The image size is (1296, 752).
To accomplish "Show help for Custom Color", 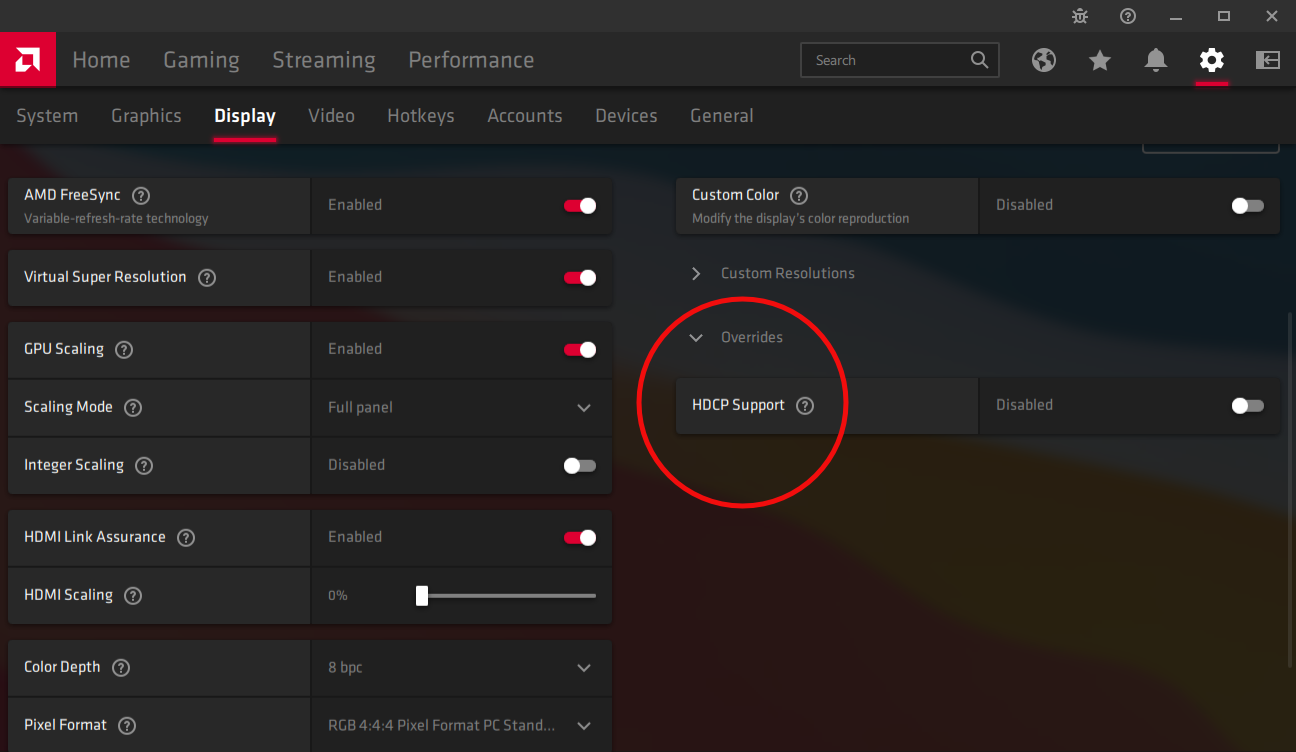I will point(799,196).
